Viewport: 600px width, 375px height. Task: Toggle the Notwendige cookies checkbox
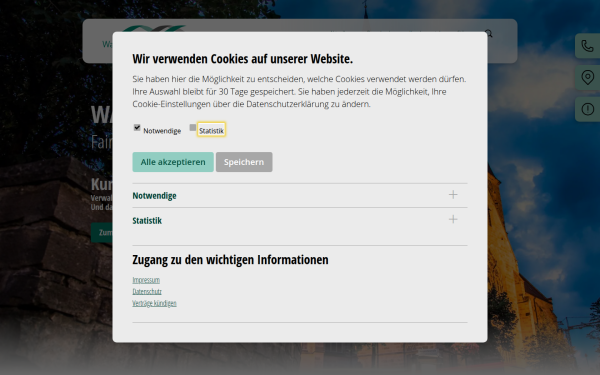137,127
